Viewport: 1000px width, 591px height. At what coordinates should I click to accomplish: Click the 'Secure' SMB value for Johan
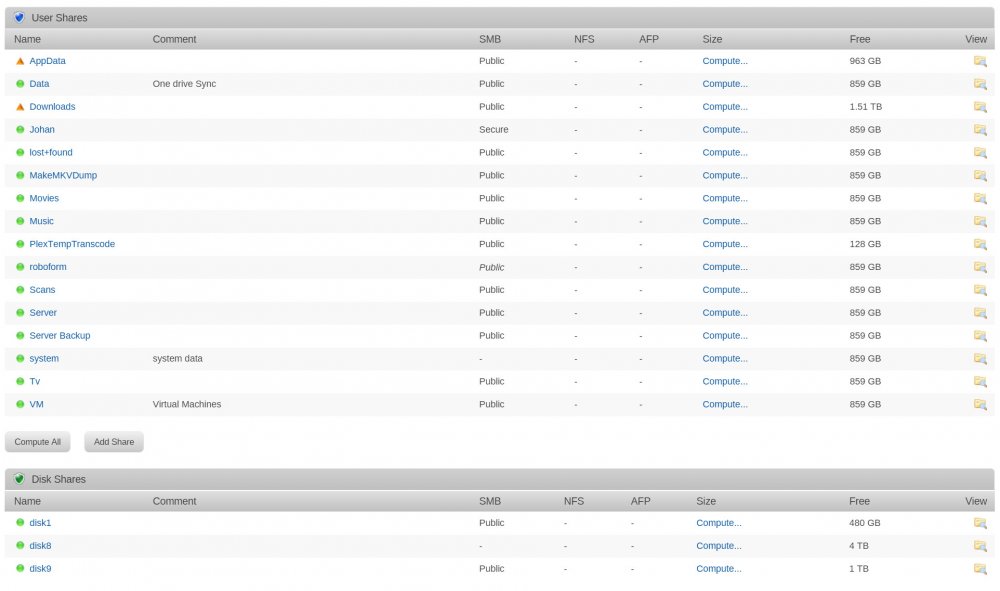494,129
